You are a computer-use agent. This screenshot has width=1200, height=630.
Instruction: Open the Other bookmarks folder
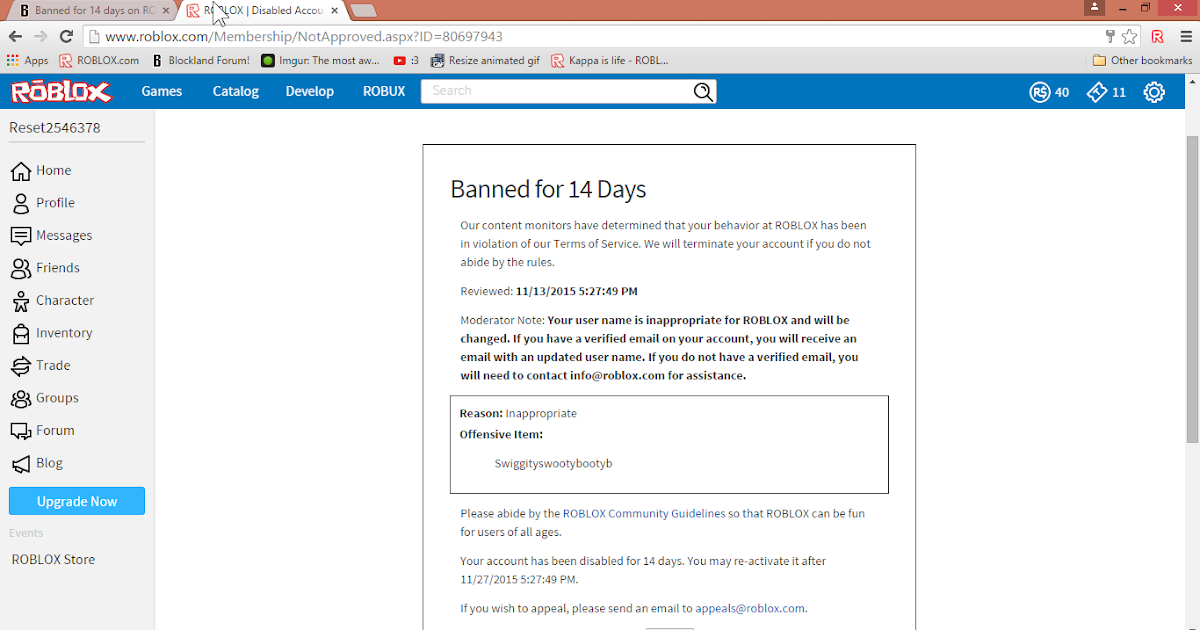pos(1142,60)
